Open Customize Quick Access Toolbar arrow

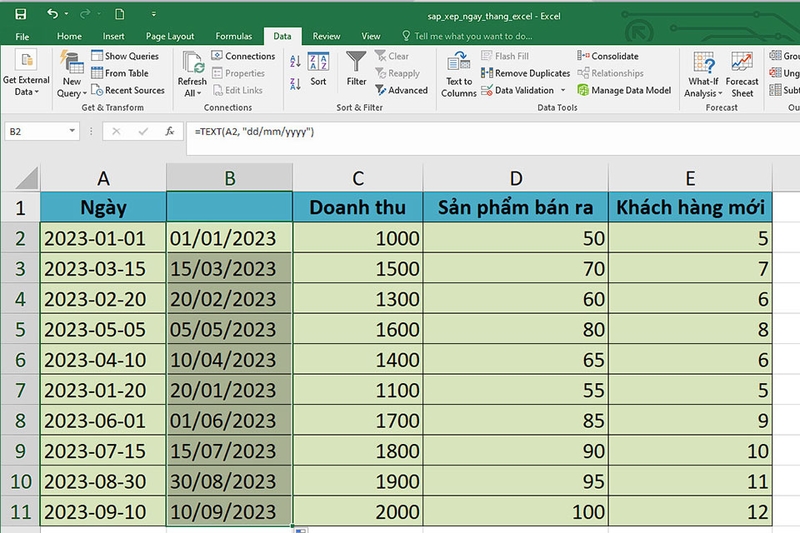tap(154, 14)
